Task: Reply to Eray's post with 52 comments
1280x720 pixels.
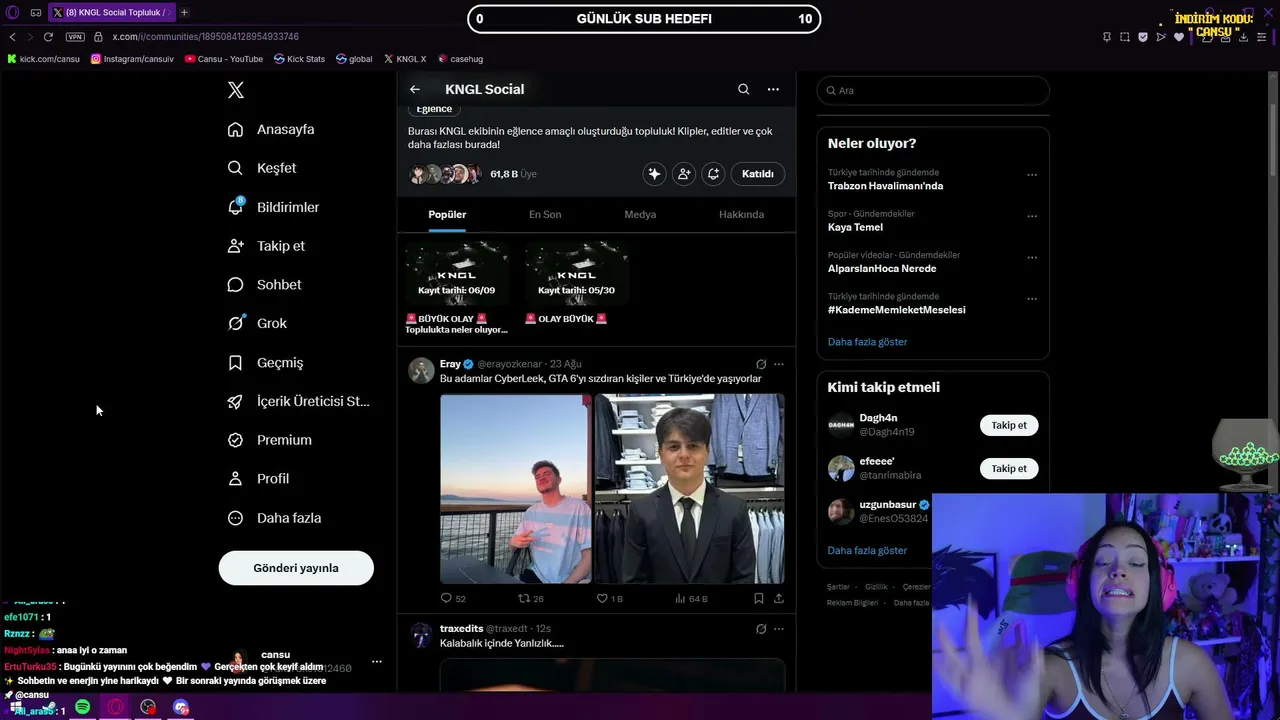Action: coord(453,599)
